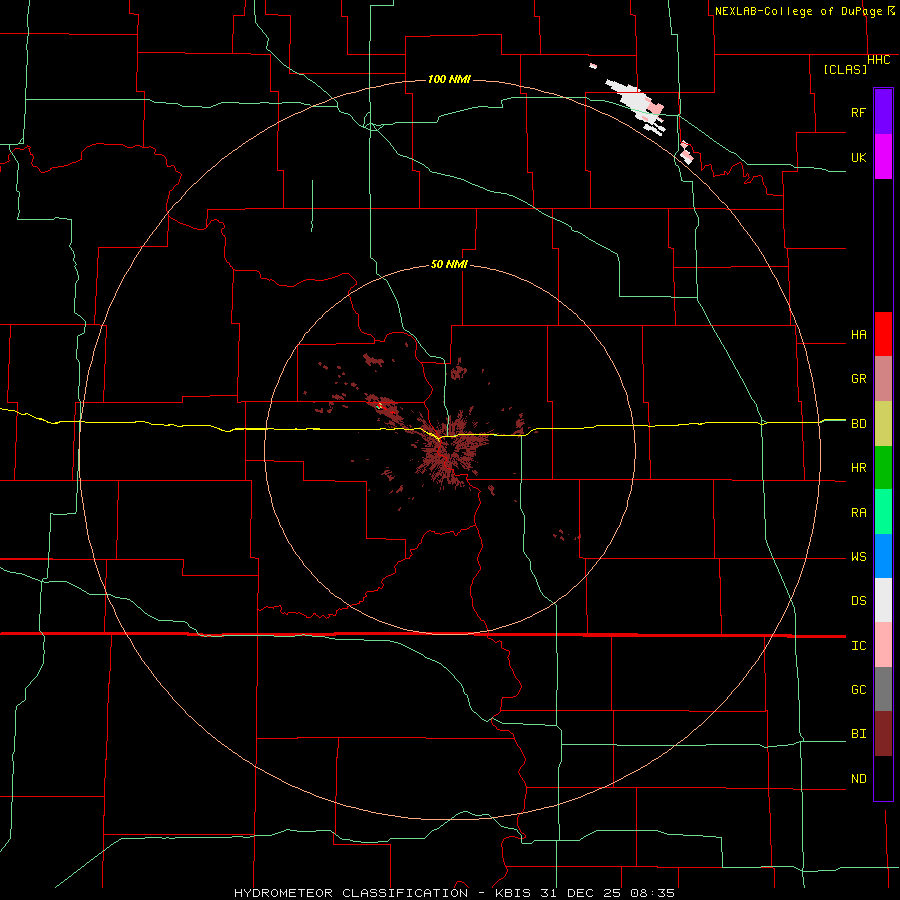Click the [CLAS] units label
This screenshot has width=900, height=900.
(845, 70)
